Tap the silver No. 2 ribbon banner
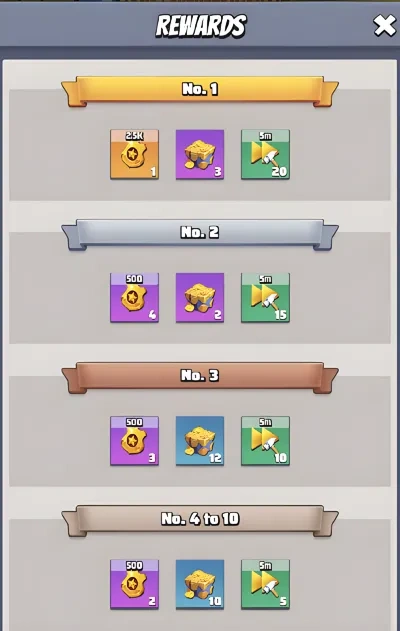 coord(200,234)
